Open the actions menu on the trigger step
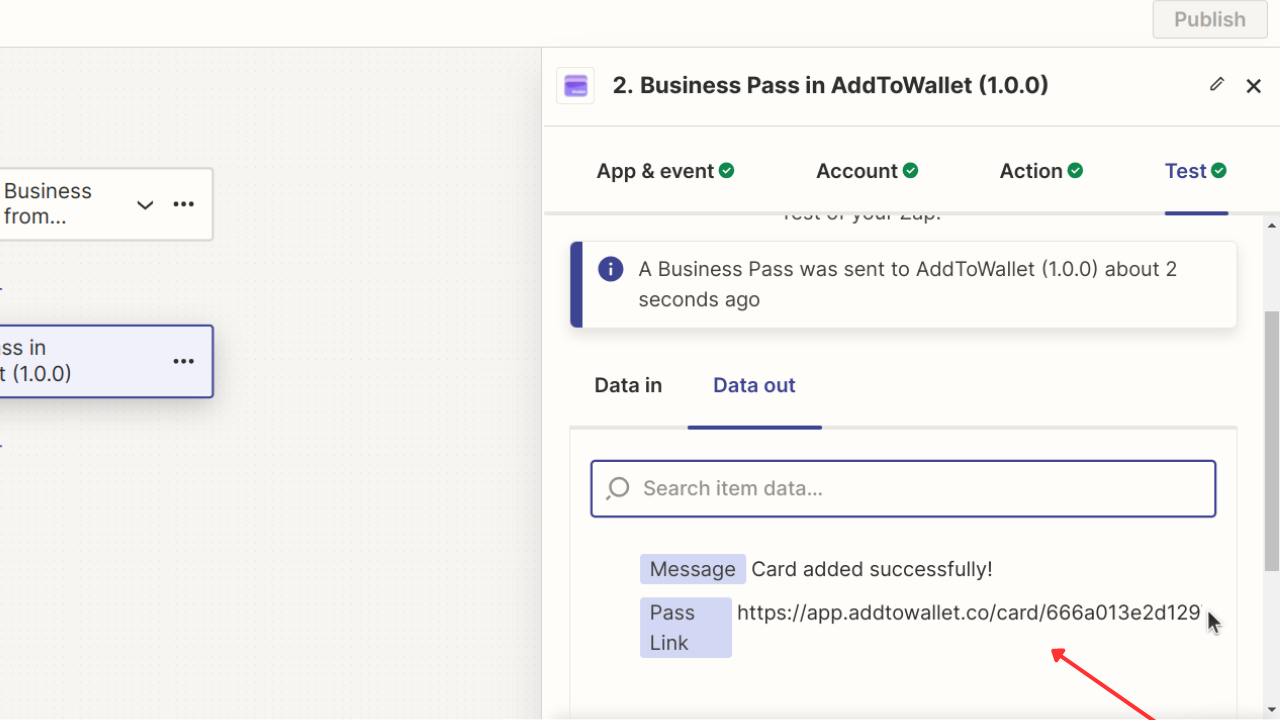Image resolution: width=1280 pixels, height=720 pixels. point(183,204)
